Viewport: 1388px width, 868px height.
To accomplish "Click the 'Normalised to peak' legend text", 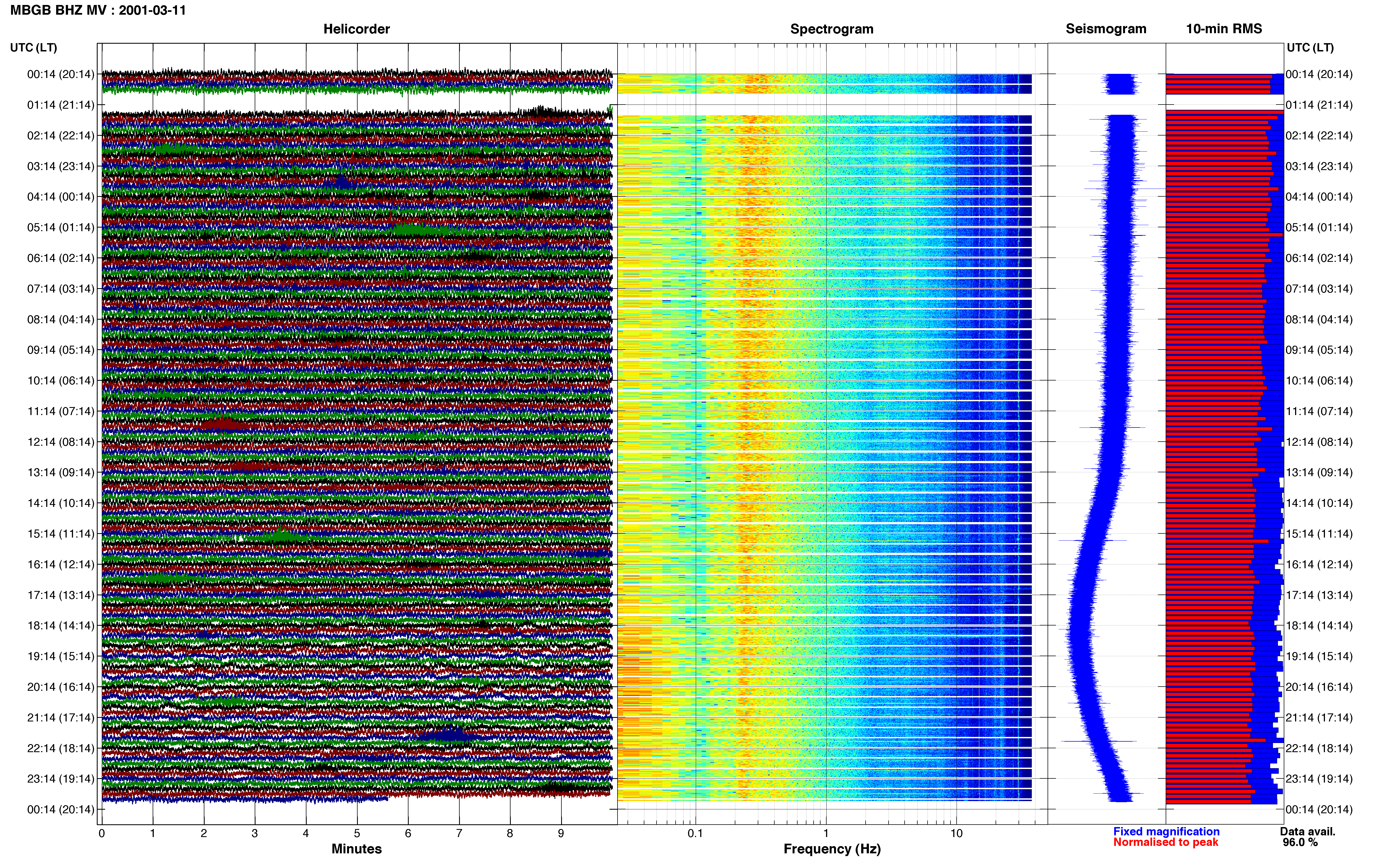I will (1166, 842).
